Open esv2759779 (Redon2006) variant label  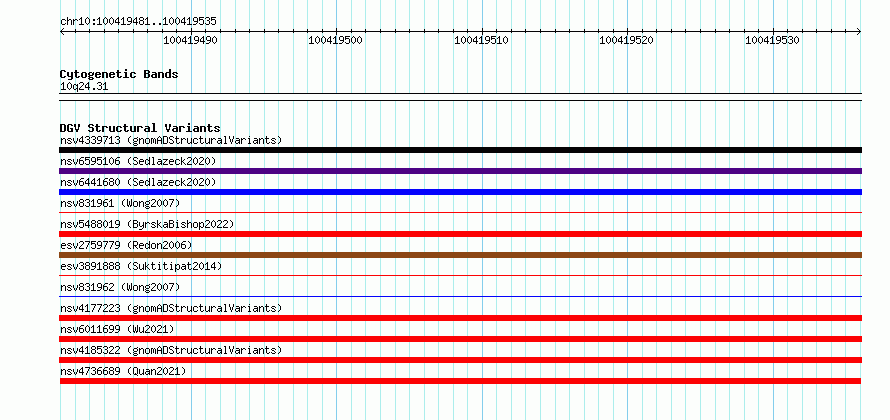(x=126, y=245)
